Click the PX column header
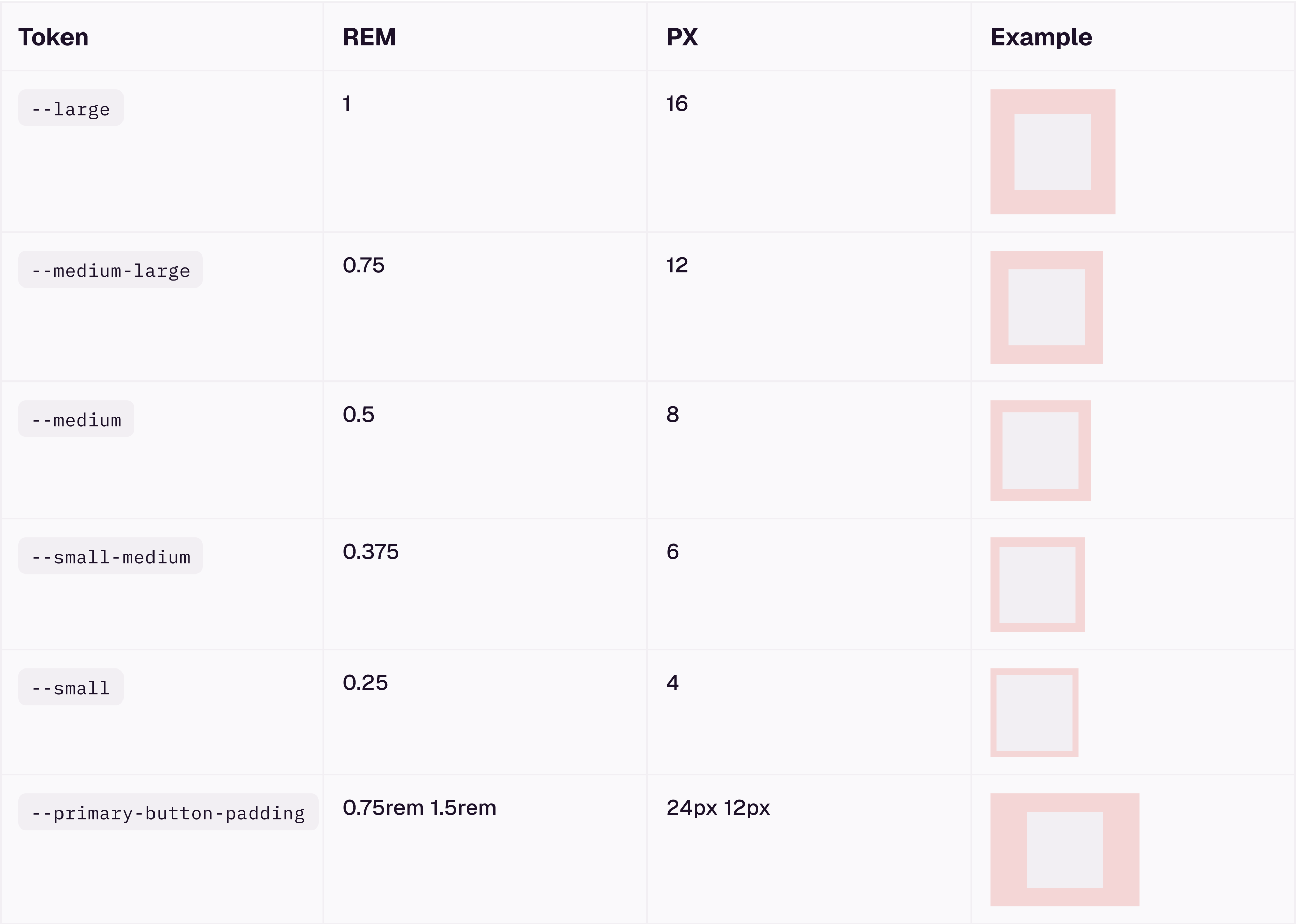Viewport: 1296px width, 924px height. pos(682,37)
